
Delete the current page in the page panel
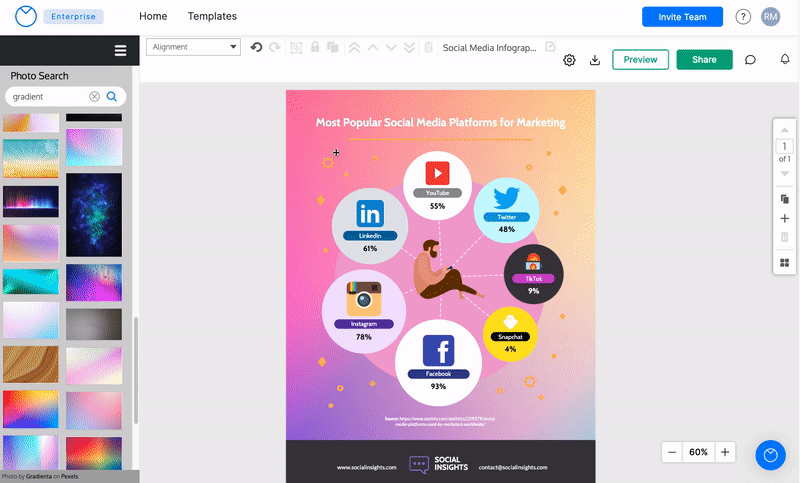click(785, 237)
